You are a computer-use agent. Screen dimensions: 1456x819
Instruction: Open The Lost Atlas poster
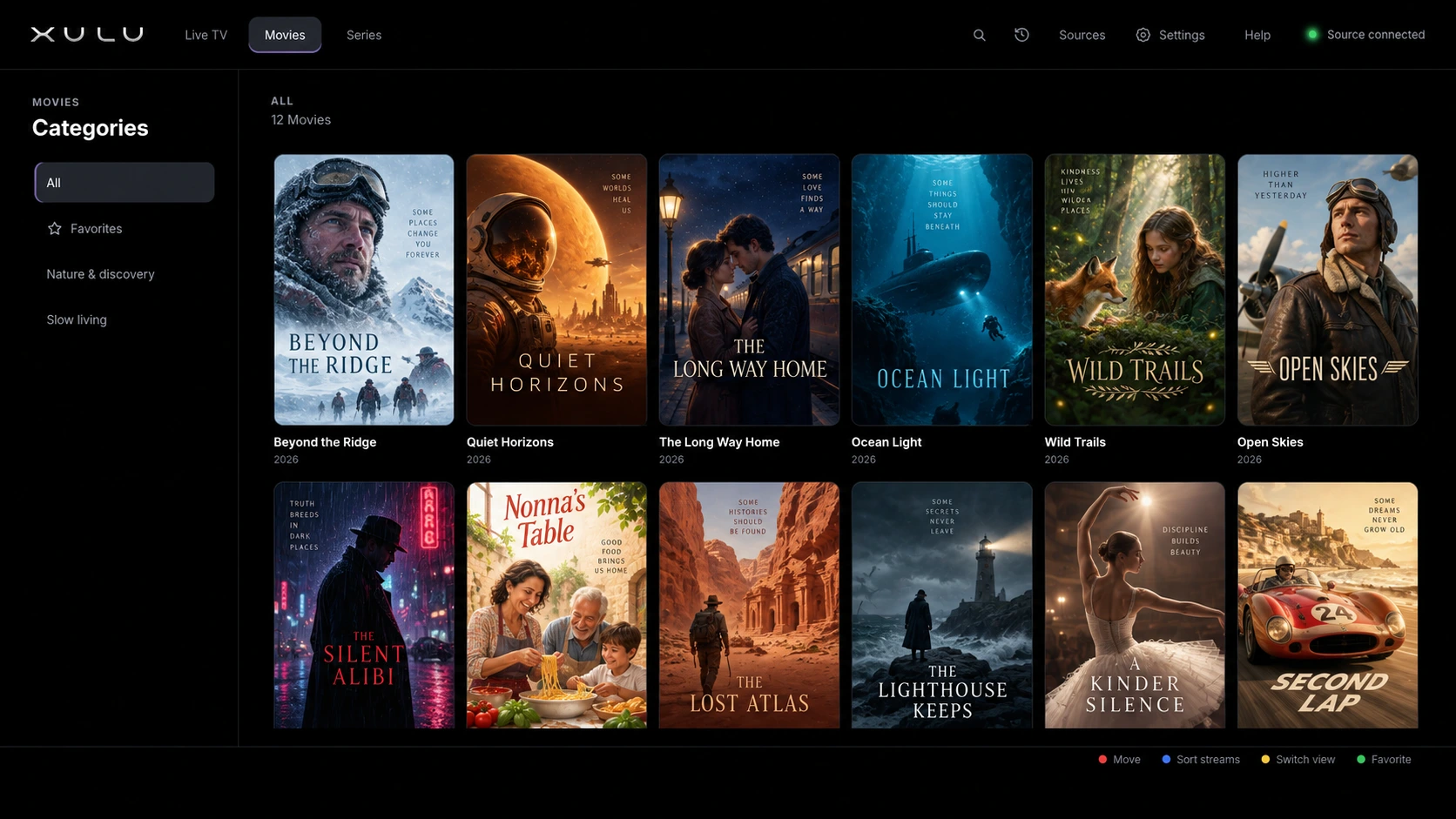(749, 605)
